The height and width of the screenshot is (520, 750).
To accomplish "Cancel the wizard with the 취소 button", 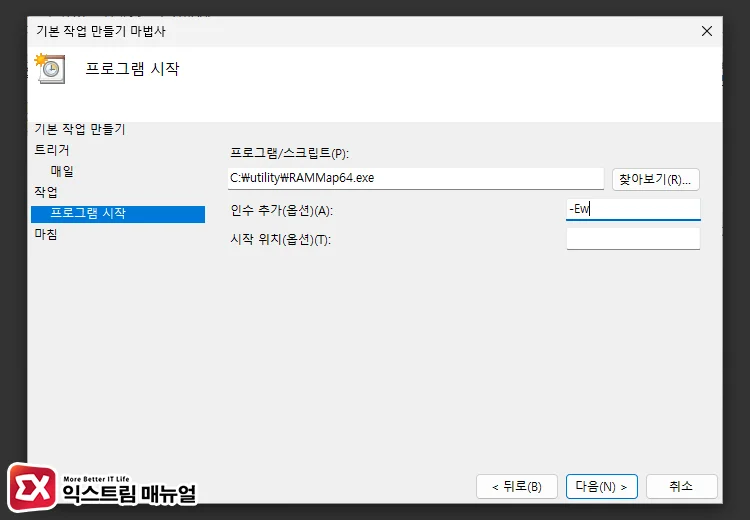I will 681,487.
